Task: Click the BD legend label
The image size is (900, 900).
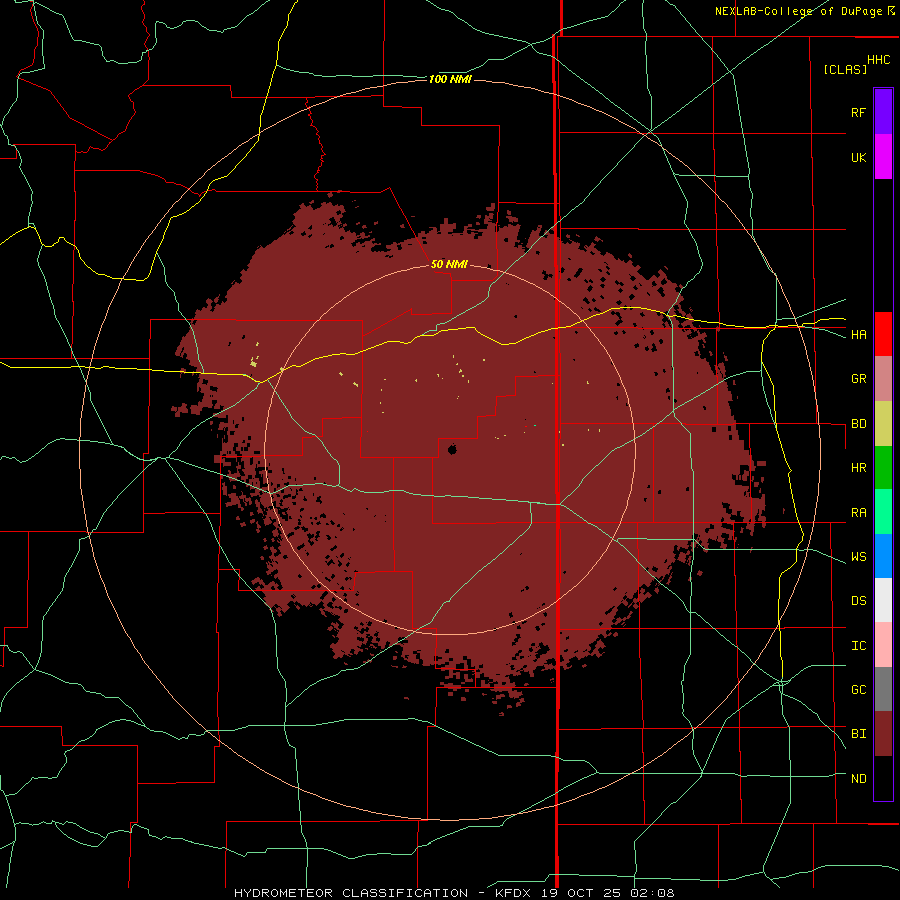Action: tap(859, 424)
